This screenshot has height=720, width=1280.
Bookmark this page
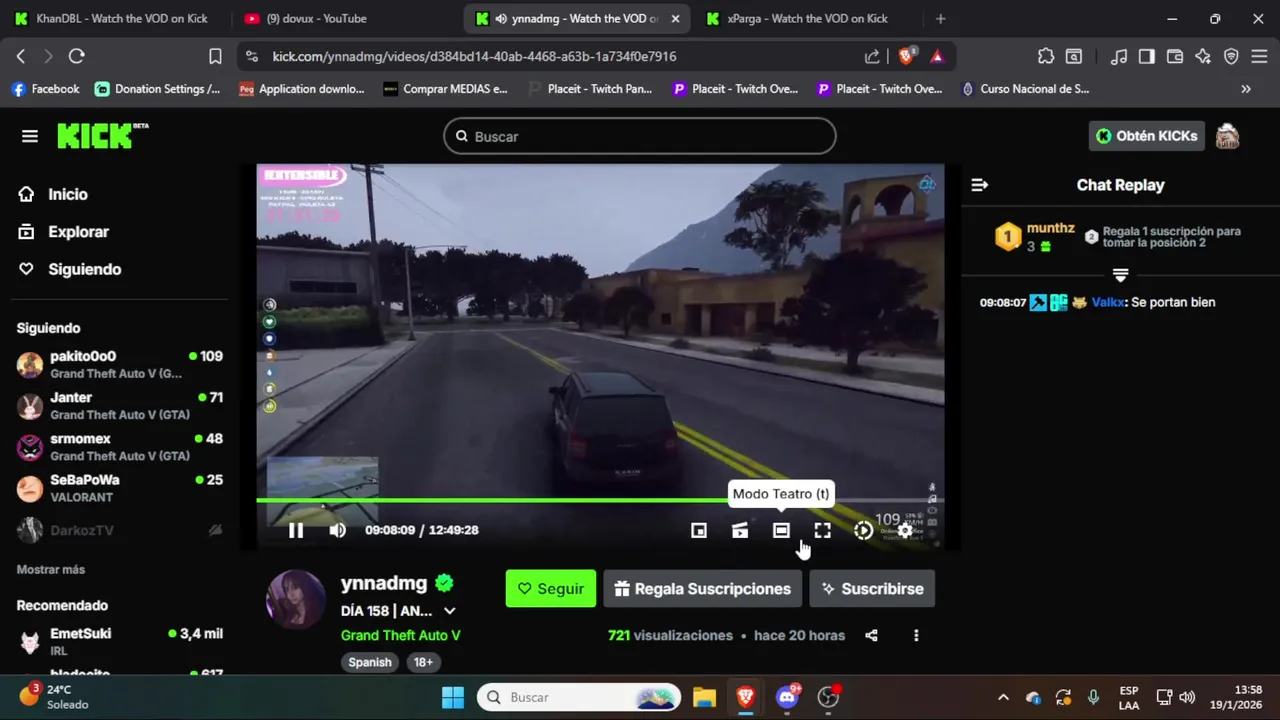click(215, 57)
